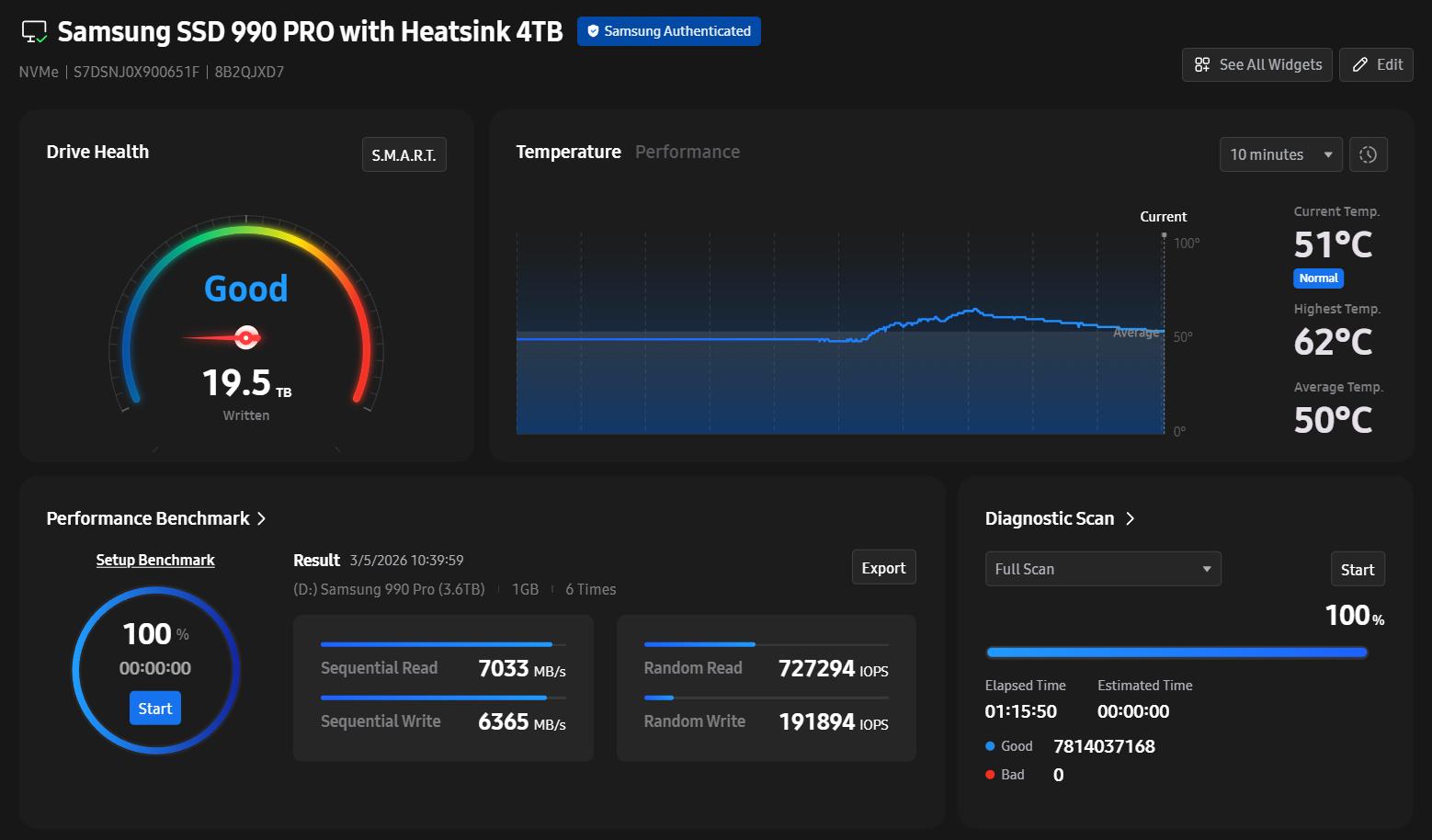Click See All Widgets button
Screen dimensions: 1432x840
[1256, 64]
